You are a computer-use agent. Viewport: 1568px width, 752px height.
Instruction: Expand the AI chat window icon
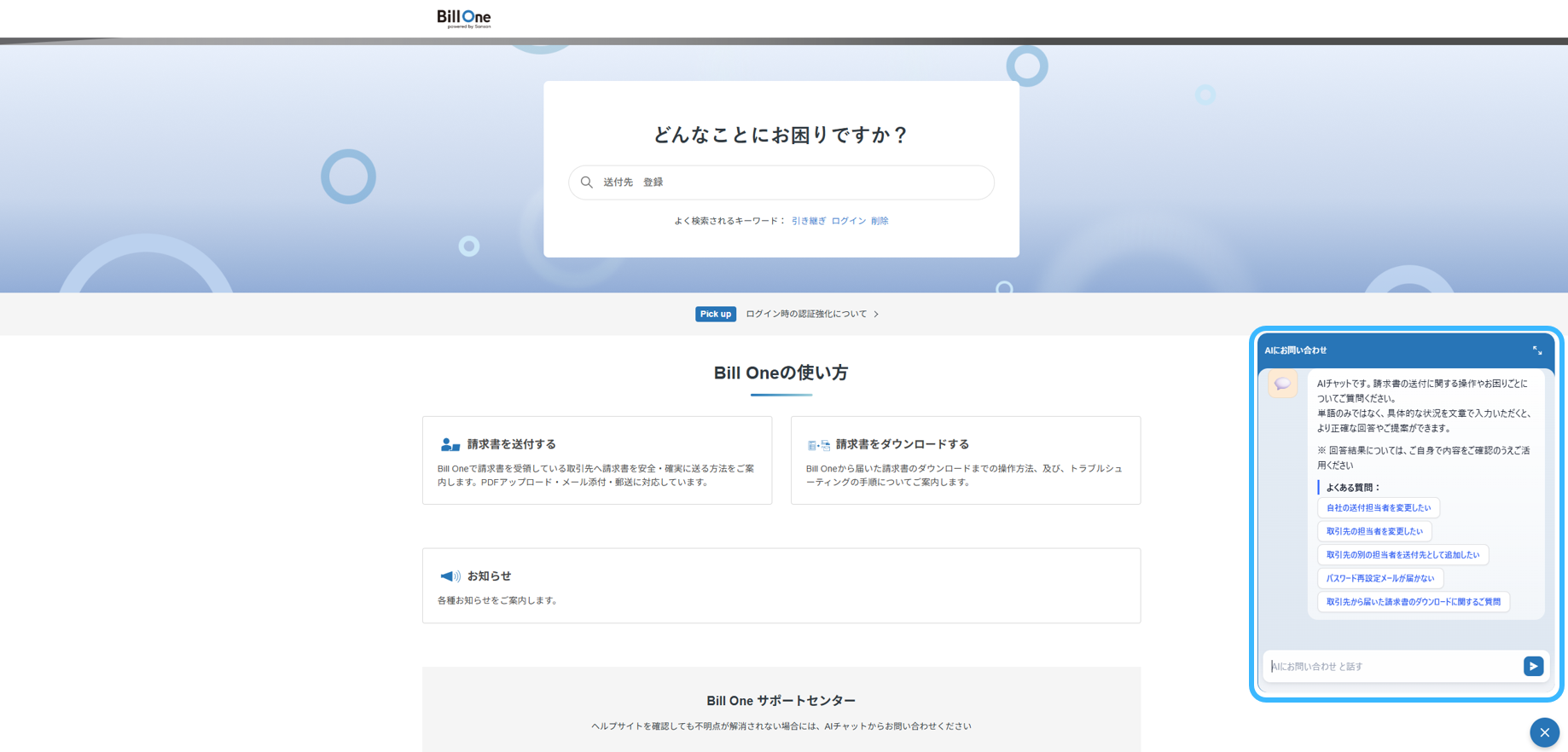[x=1536, y=350]
